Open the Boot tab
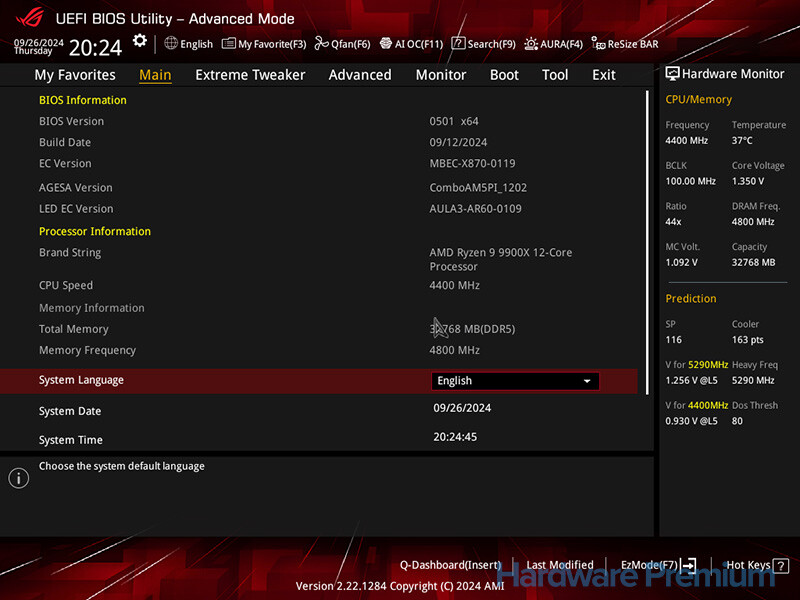Viewport: 800px width, 600px height. click(504, 75)
